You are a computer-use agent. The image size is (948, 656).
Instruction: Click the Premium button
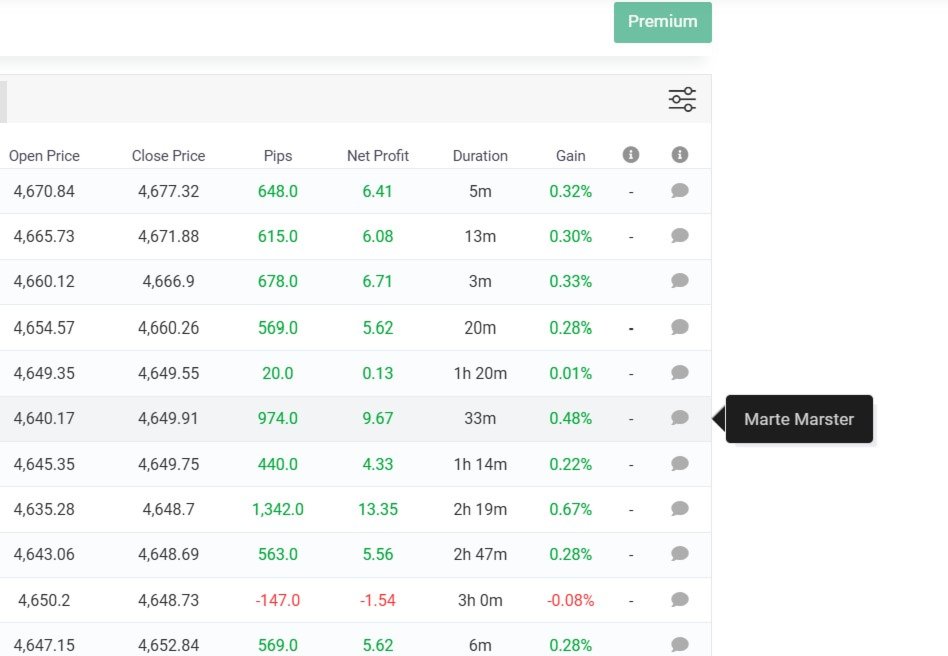663,22
